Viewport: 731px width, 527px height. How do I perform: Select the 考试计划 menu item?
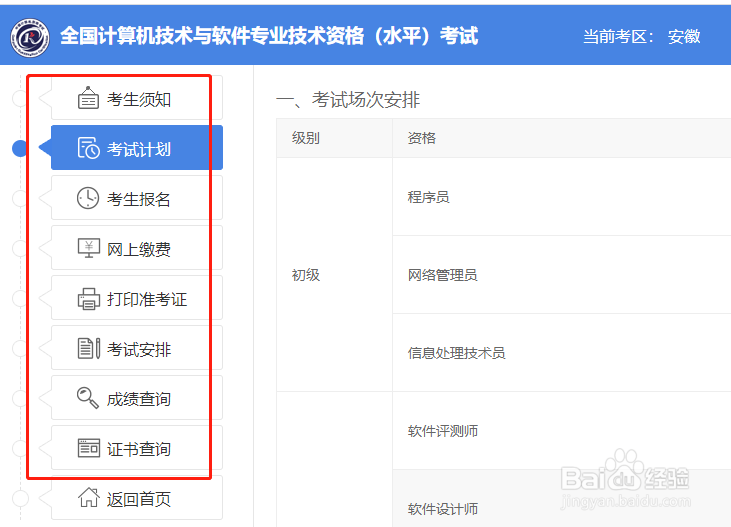[x=137, y=148]
